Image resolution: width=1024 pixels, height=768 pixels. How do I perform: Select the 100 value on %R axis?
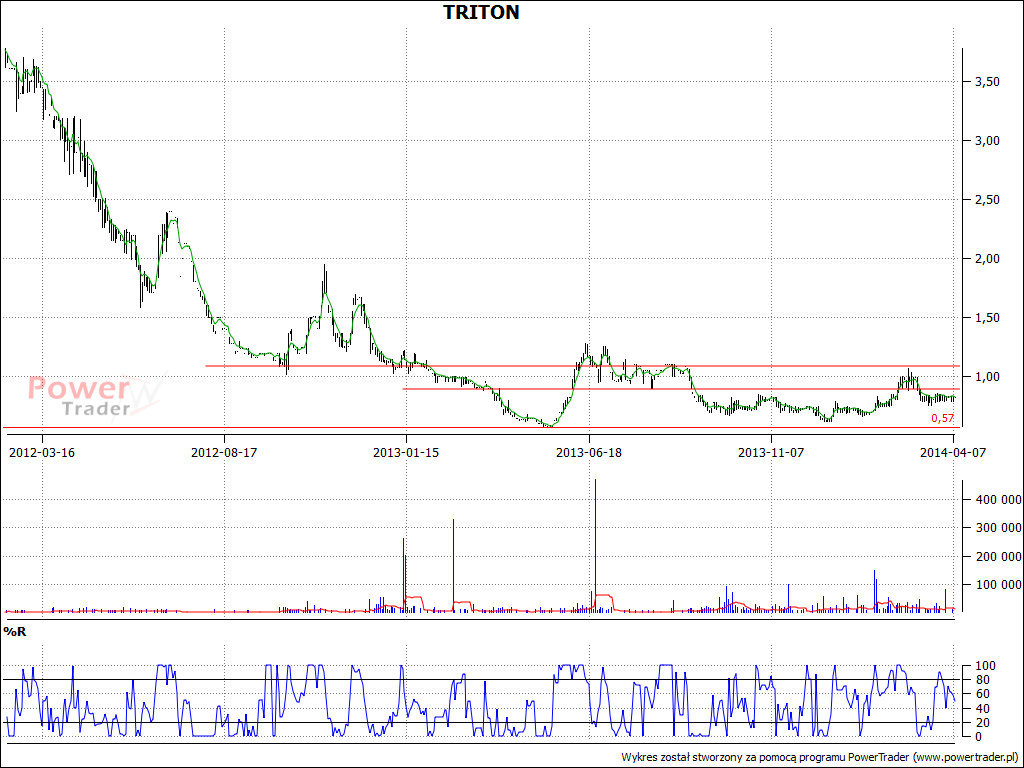985,666
